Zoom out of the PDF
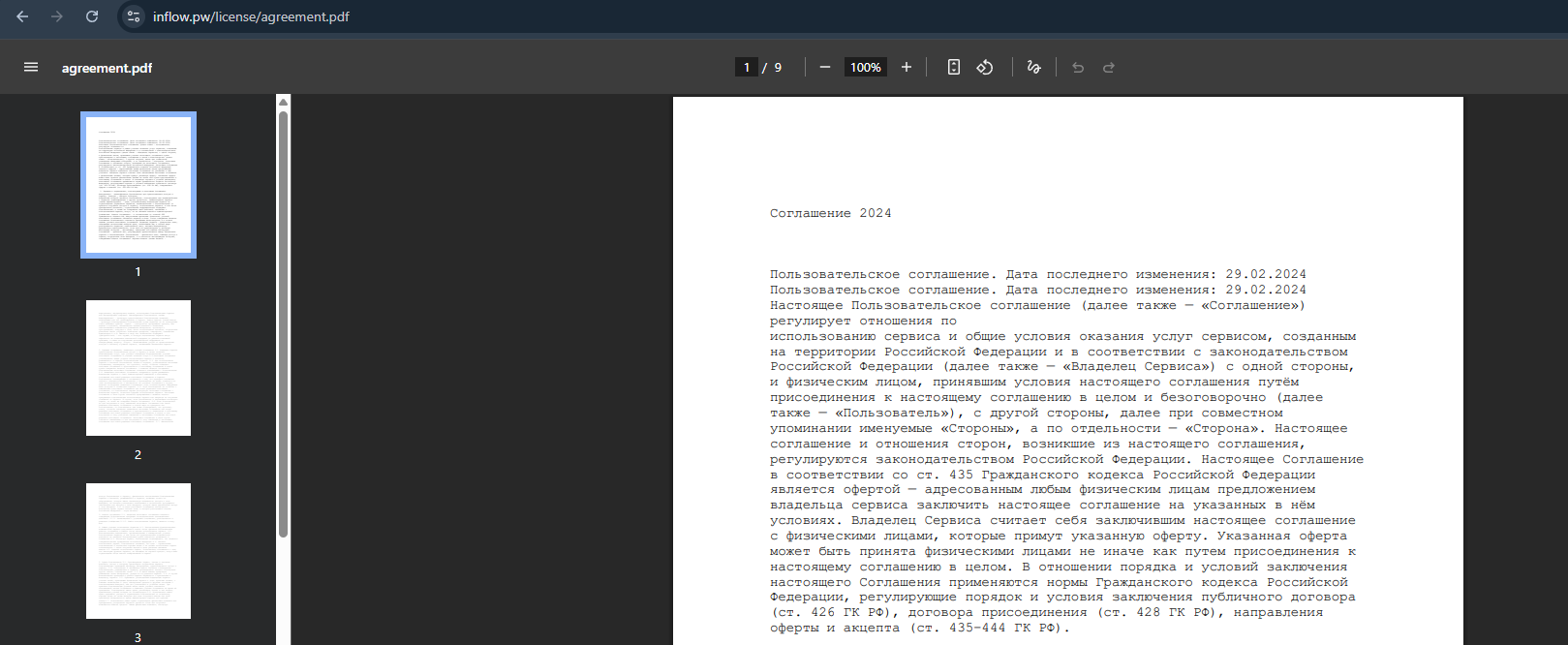 [825, 67]
